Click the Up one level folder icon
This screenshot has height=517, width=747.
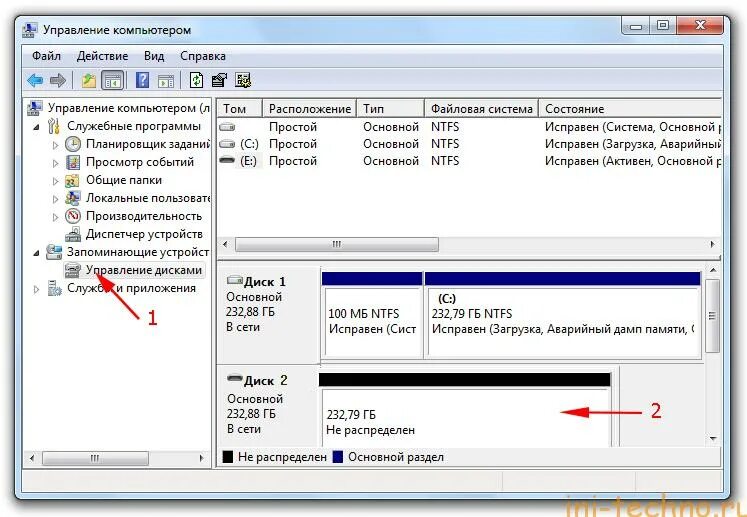[x=89, y=80]
